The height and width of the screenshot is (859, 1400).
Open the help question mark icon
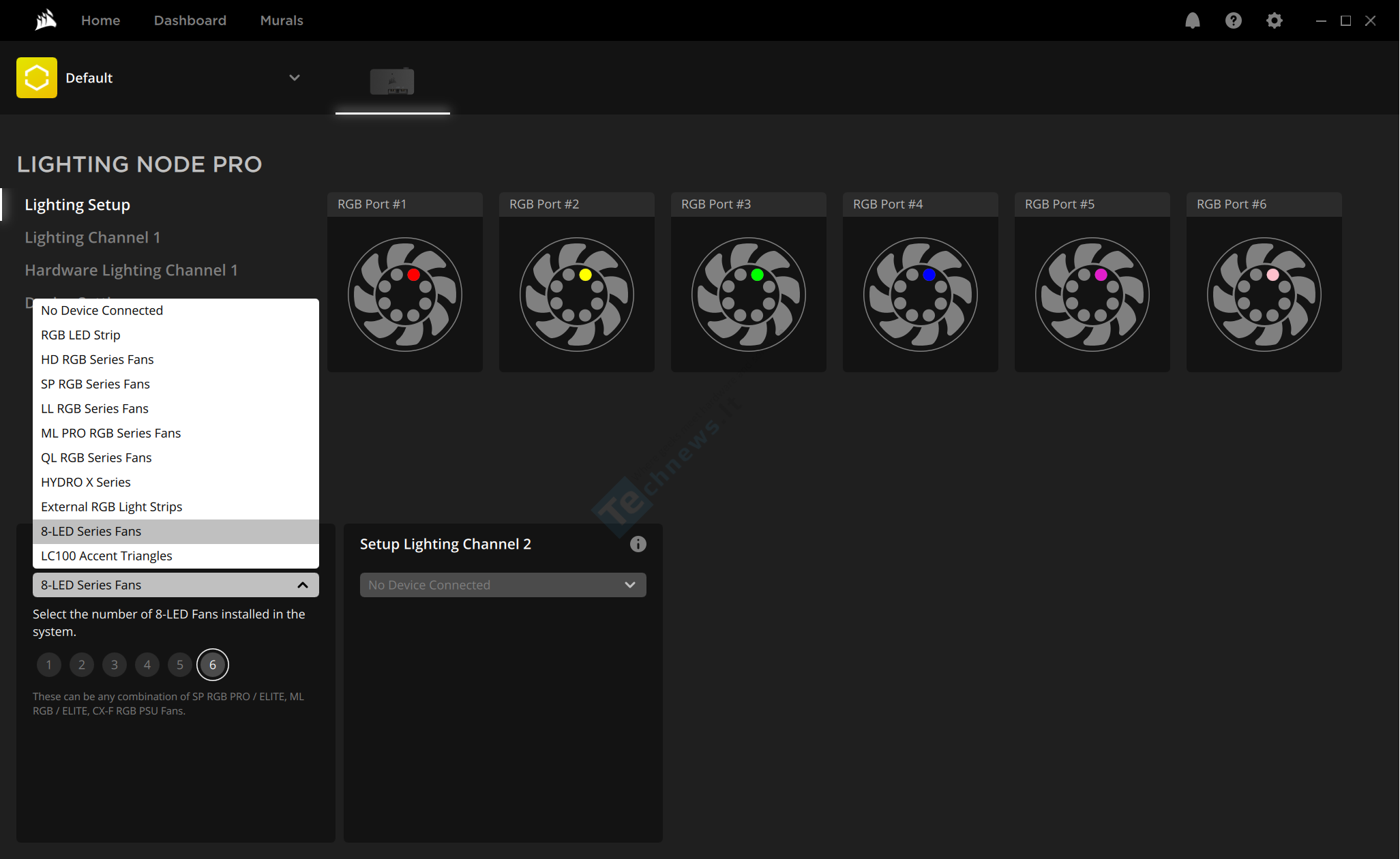pos(1233,20)
